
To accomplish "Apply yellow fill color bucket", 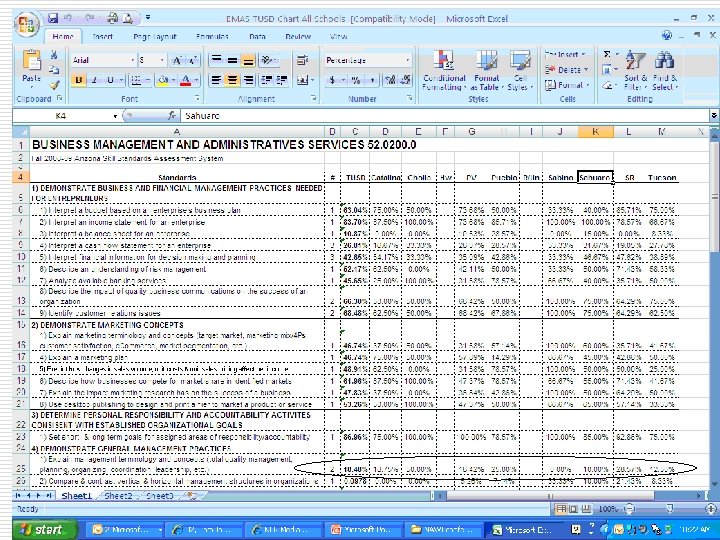I will coord(163,80).
